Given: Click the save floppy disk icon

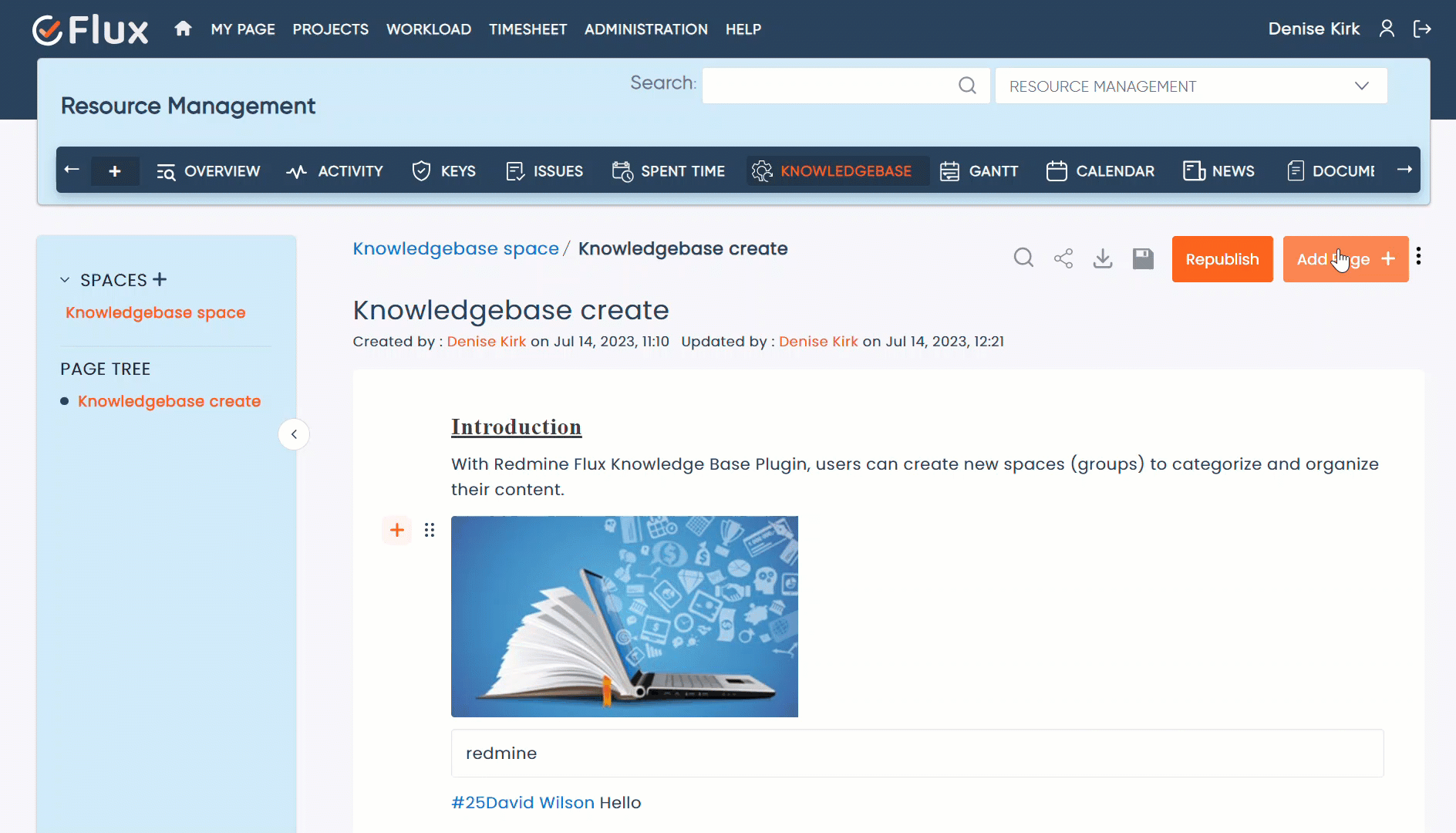Looking at the screenshot, I should 1143,258.
